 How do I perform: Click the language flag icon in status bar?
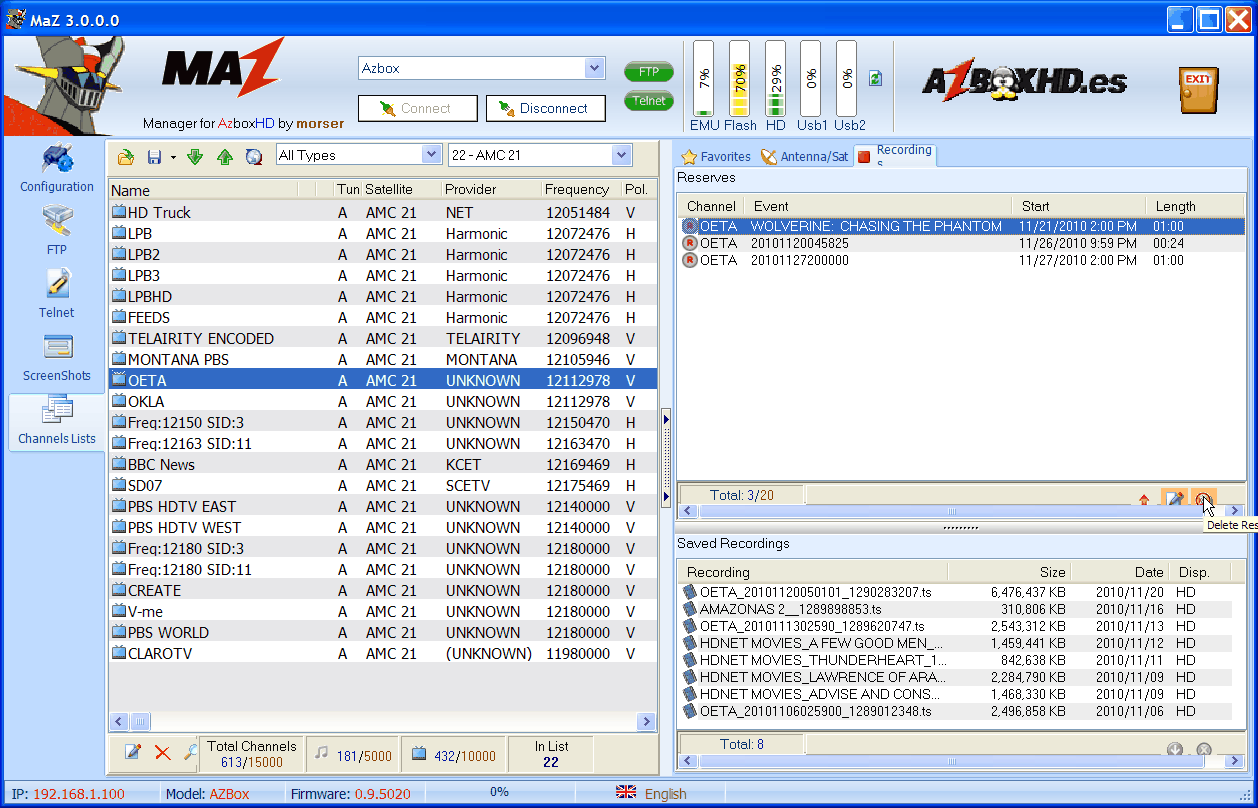point(626,793)
